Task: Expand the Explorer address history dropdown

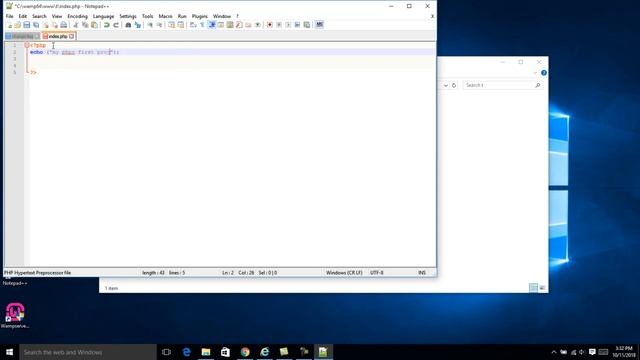Action: pos(446,85)
